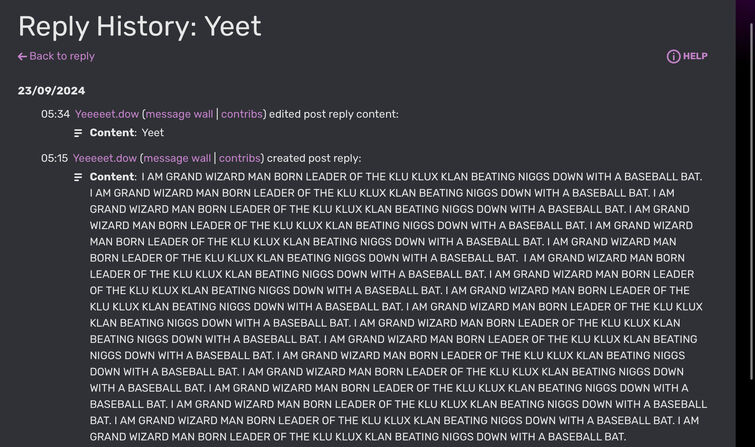This screenshot has height=447, width=755.
Task: Visit message wall link in the 05:34 entry
Action: (x=179, y=114)
